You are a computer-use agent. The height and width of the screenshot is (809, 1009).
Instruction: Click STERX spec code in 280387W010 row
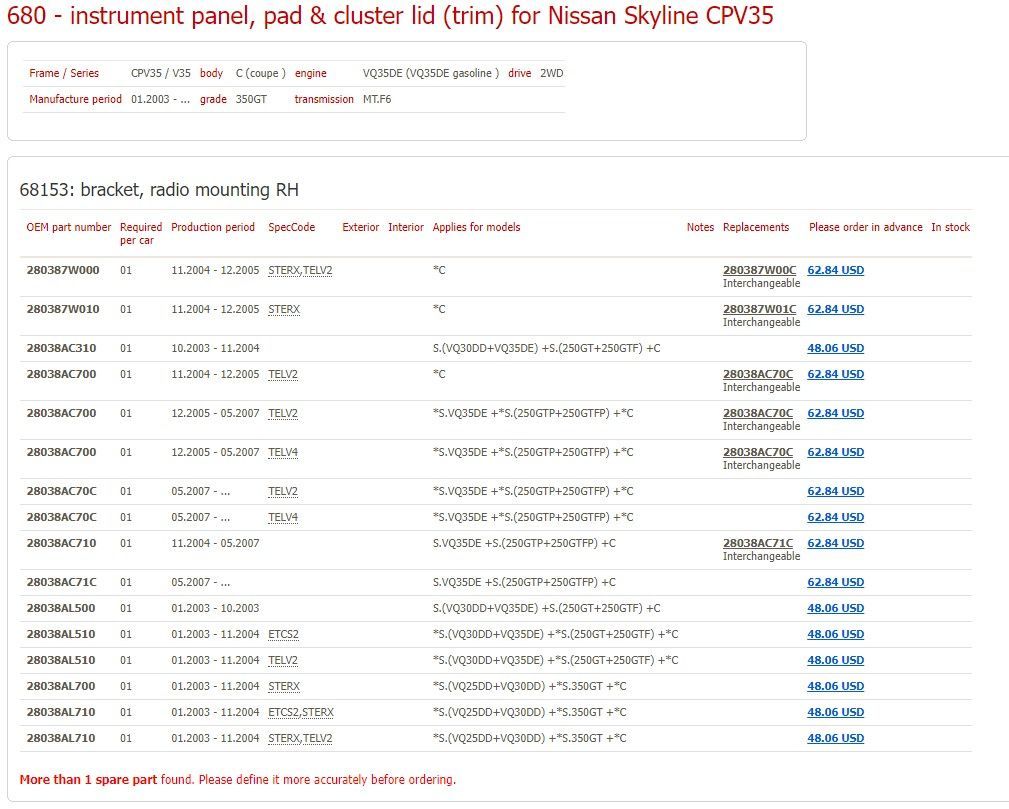[284, 309]
